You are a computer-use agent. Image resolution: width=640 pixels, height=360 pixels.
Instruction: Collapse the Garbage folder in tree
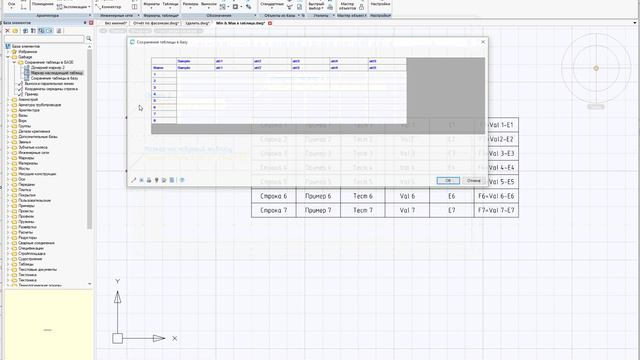(8, 57)
